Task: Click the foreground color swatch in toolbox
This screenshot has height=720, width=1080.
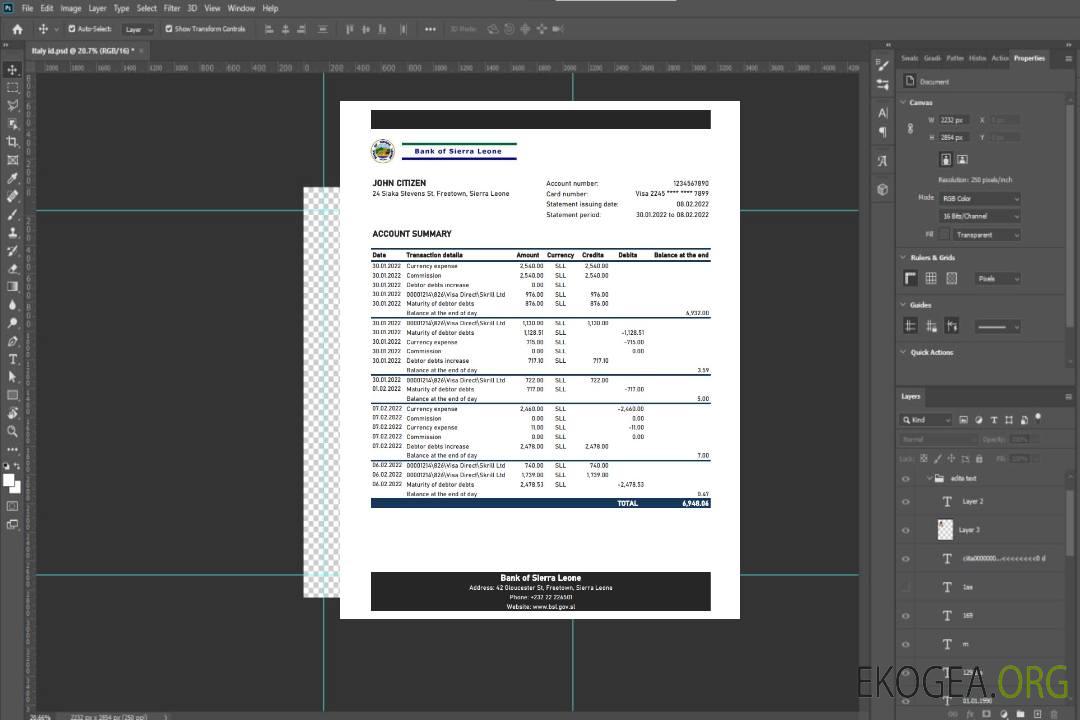Action: tap(9, 480)
